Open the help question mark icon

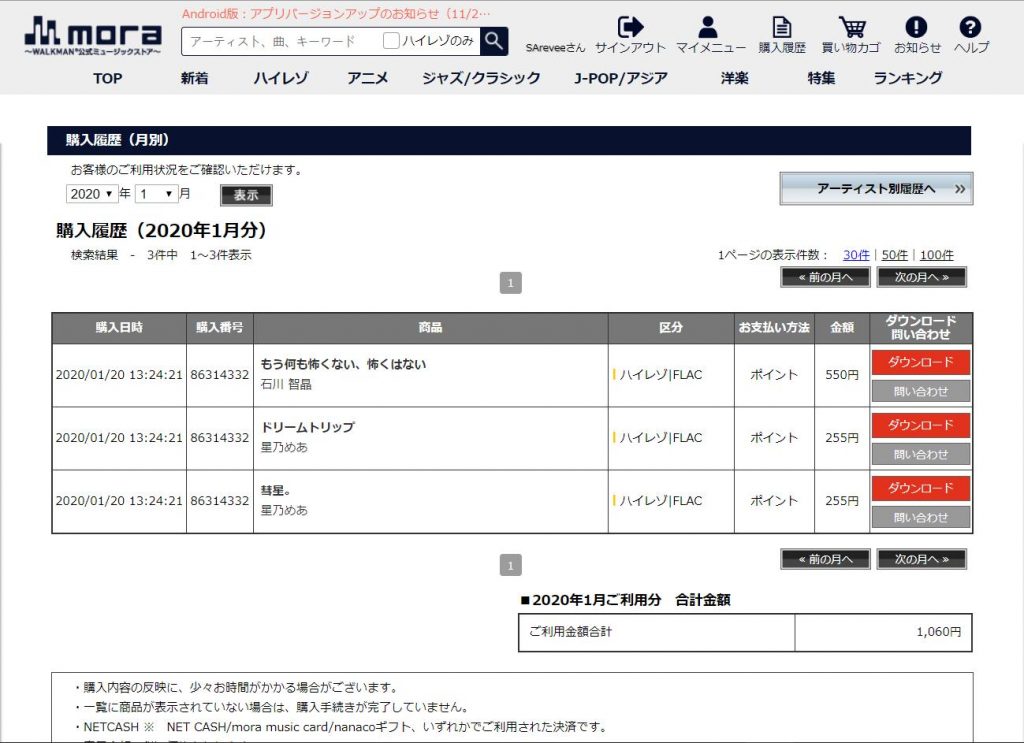coord(970,27)
